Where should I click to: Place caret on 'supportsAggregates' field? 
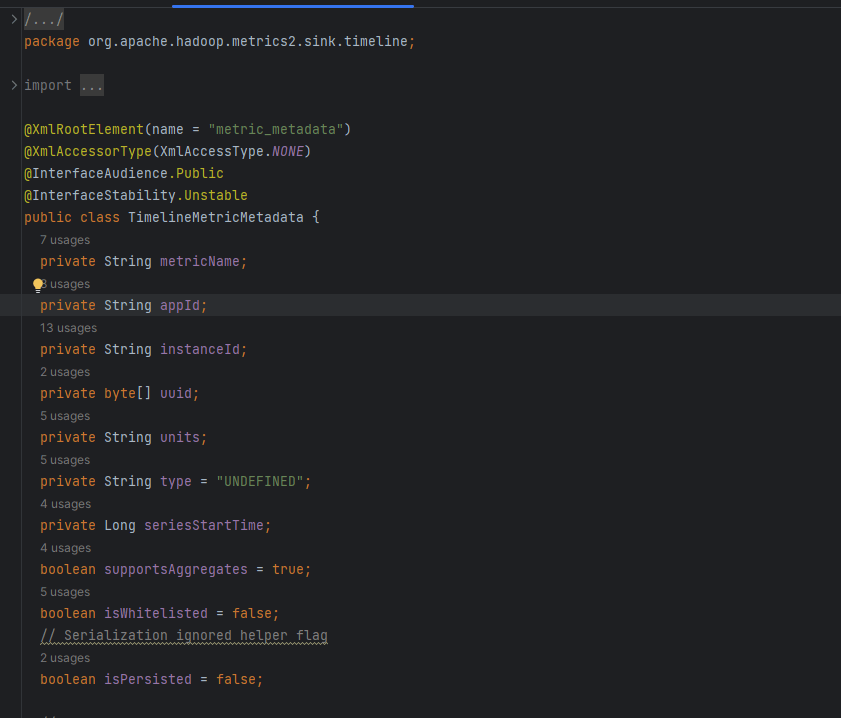point(176,569)
